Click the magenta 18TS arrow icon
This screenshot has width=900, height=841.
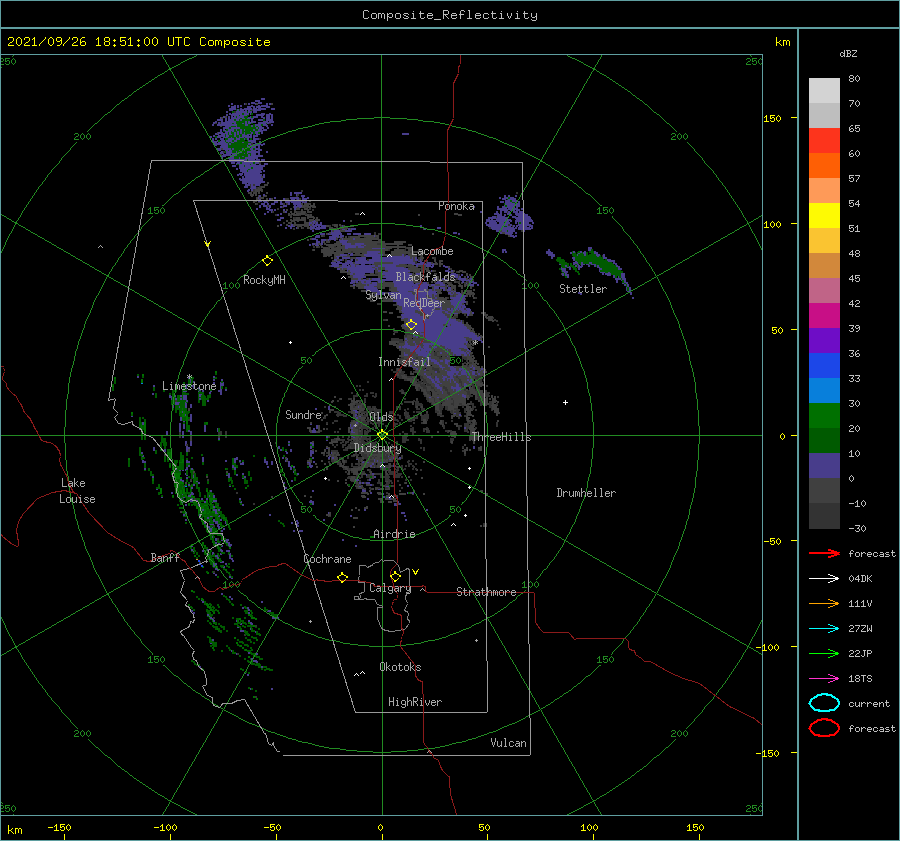824,679
